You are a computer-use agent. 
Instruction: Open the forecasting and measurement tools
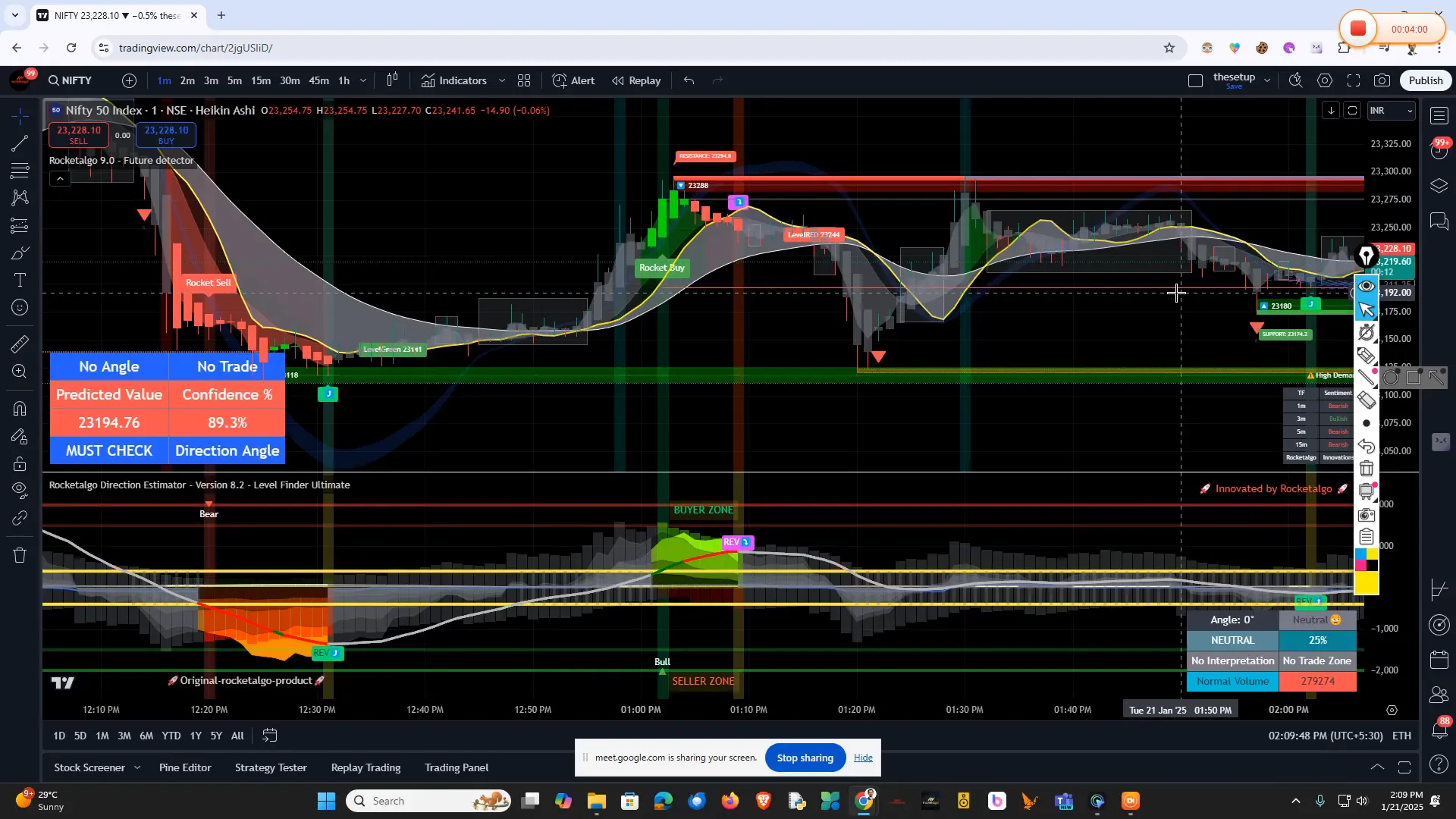click(20, 225)
